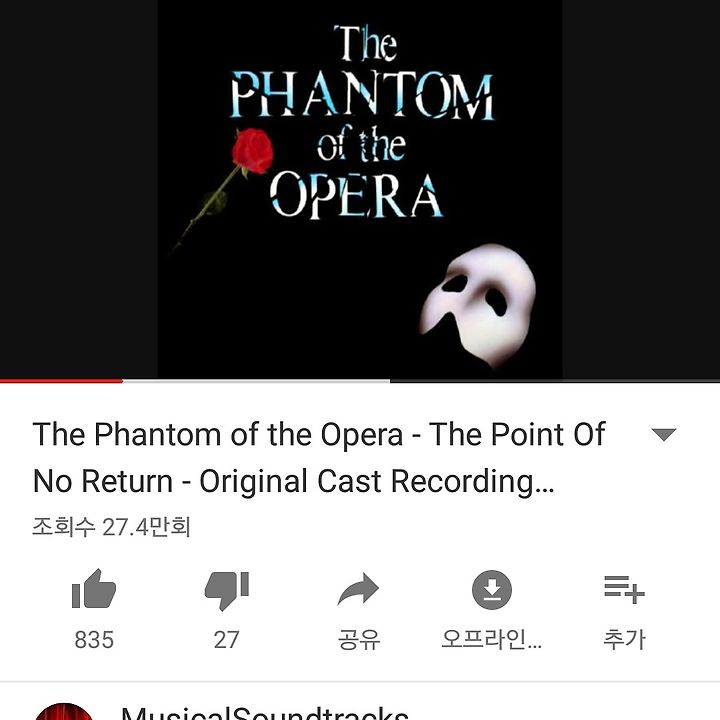Tap the video title text to expand
The image size is (720, 720).
(x=319, y=457)
